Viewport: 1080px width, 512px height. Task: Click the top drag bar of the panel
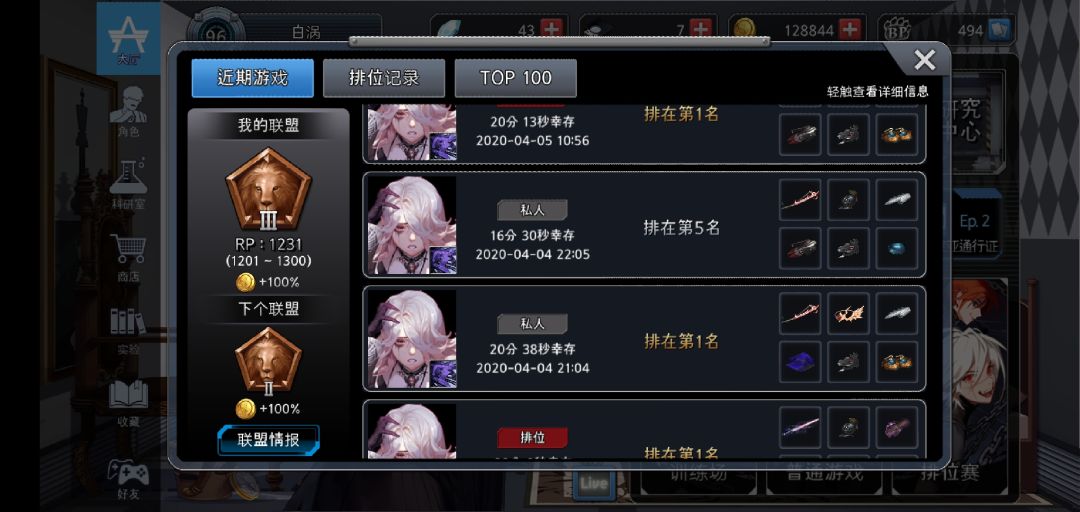559,41
